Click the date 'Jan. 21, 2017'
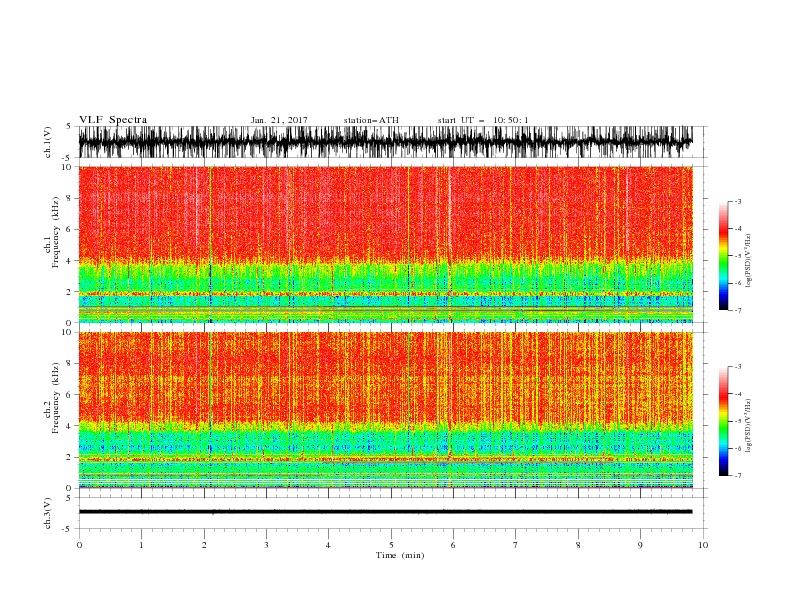 (279, 120)
